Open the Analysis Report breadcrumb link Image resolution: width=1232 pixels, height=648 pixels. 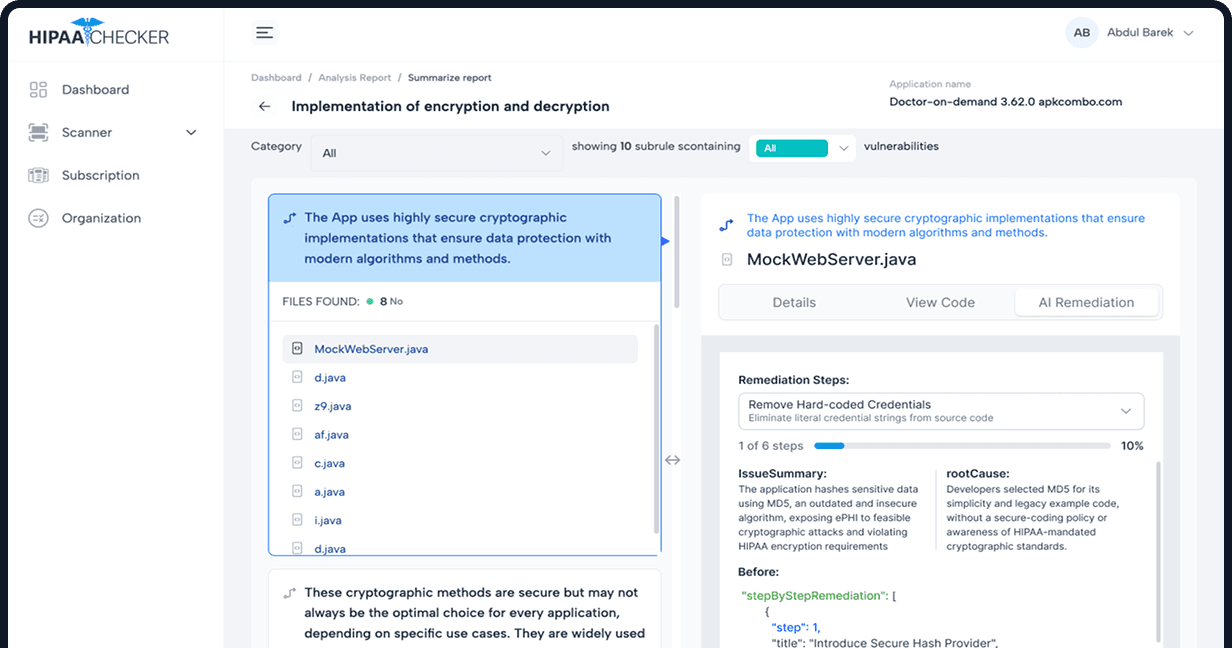tap(354, 77)
